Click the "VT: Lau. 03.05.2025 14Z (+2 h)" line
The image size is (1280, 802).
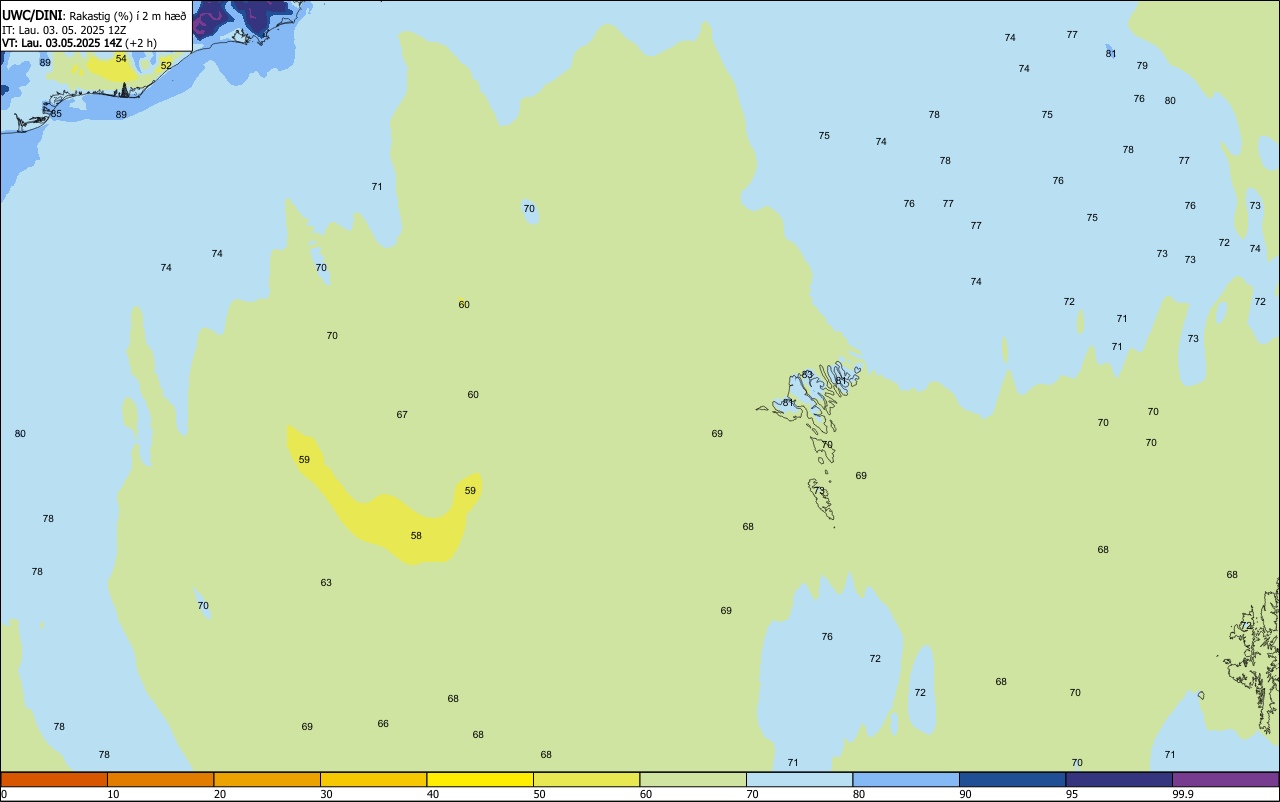click(79, 43)
